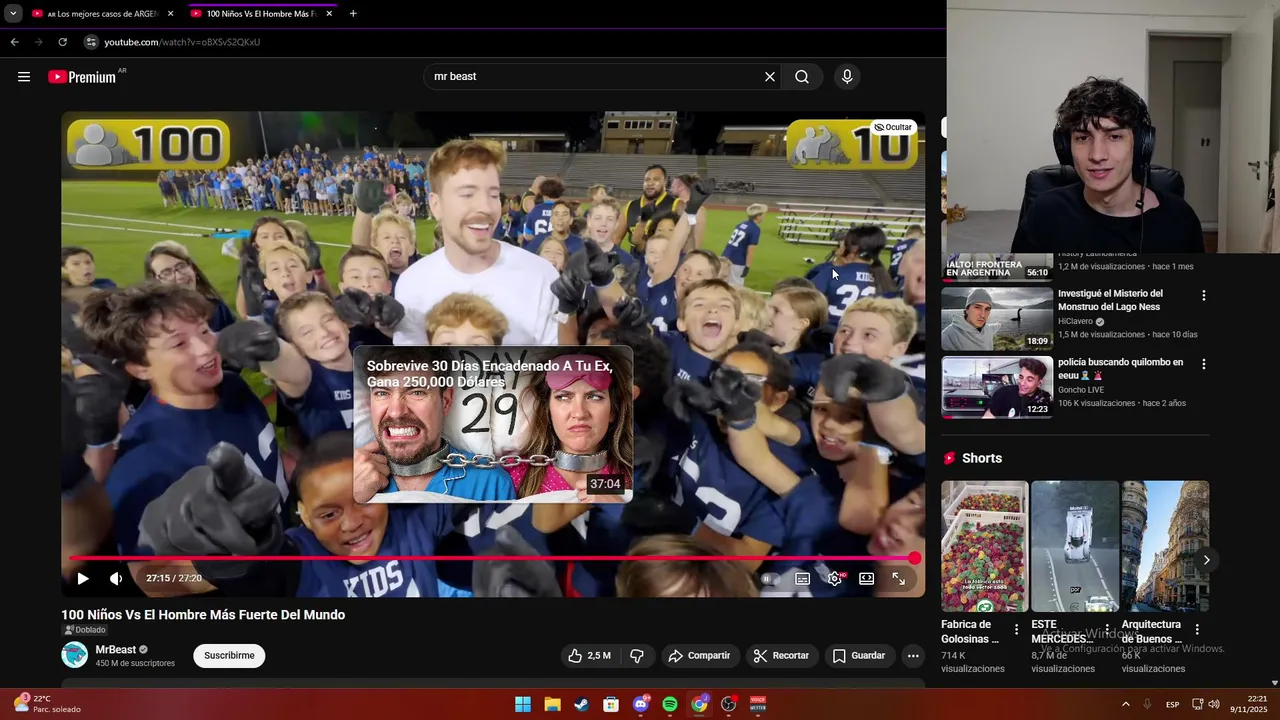Reload the page in the browser
Screen dimensions: 1280x720
(x=62, y=42)
